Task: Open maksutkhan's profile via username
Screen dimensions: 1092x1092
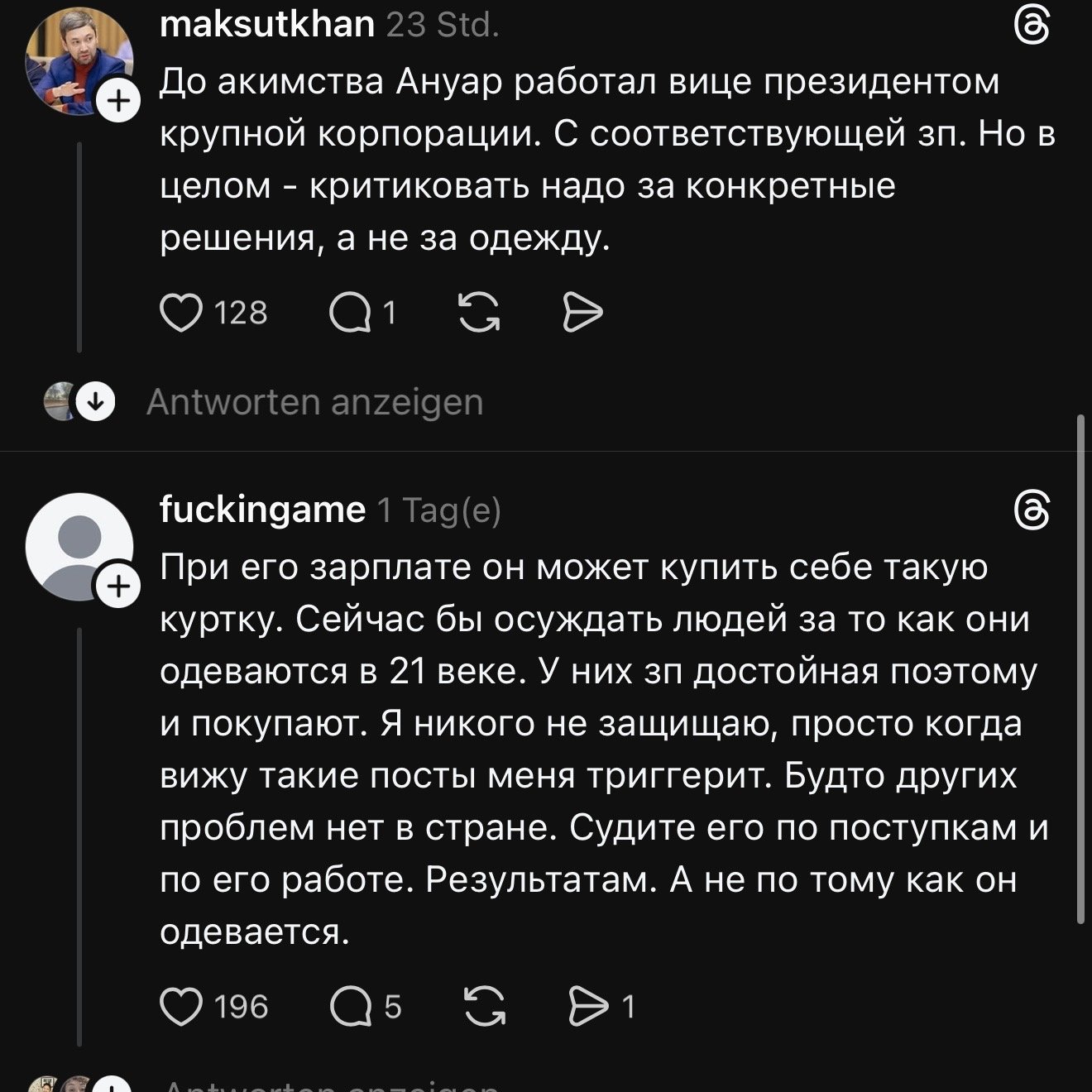Action: point(266,25)
